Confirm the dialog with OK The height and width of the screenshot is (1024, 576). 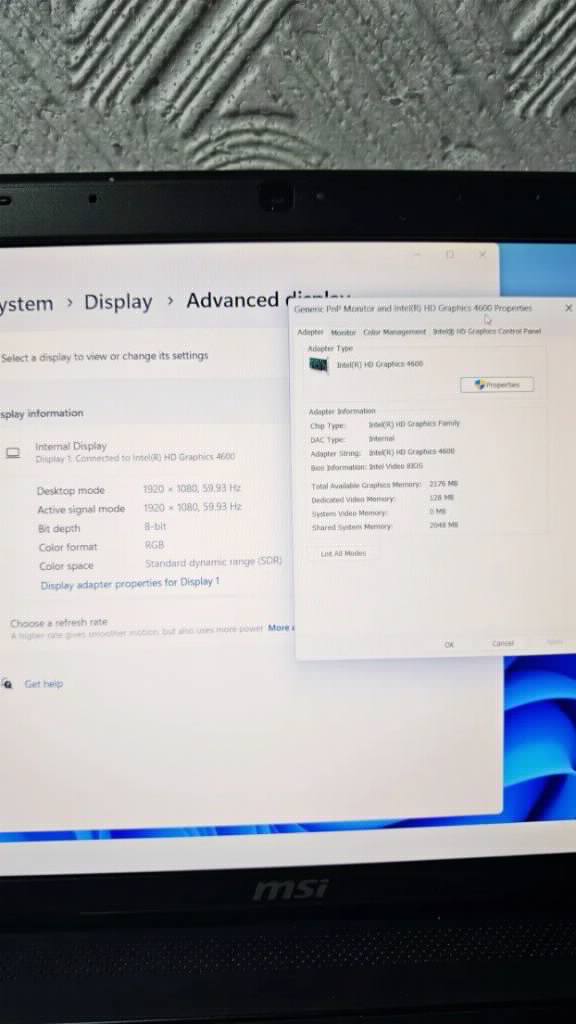click(x=449, y=644)
